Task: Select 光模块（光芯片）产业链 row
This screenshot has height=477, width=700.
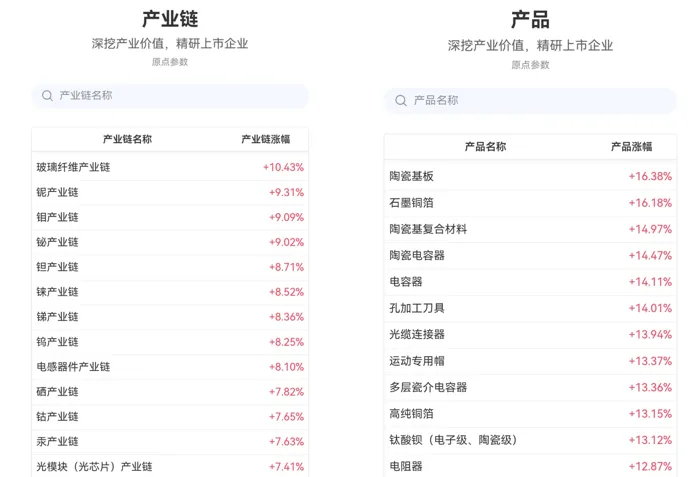Action: (170, 466)
